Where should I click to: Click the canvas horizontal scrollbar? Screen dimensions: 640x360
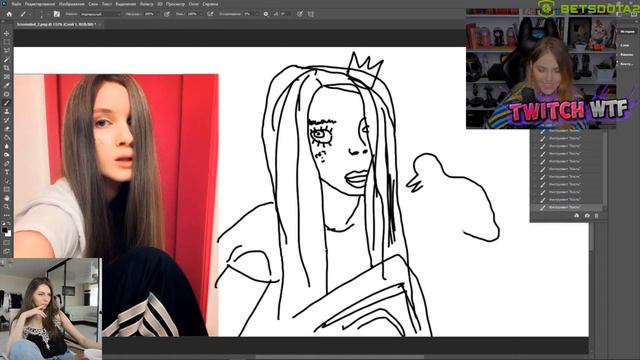(x=339, y=357)
